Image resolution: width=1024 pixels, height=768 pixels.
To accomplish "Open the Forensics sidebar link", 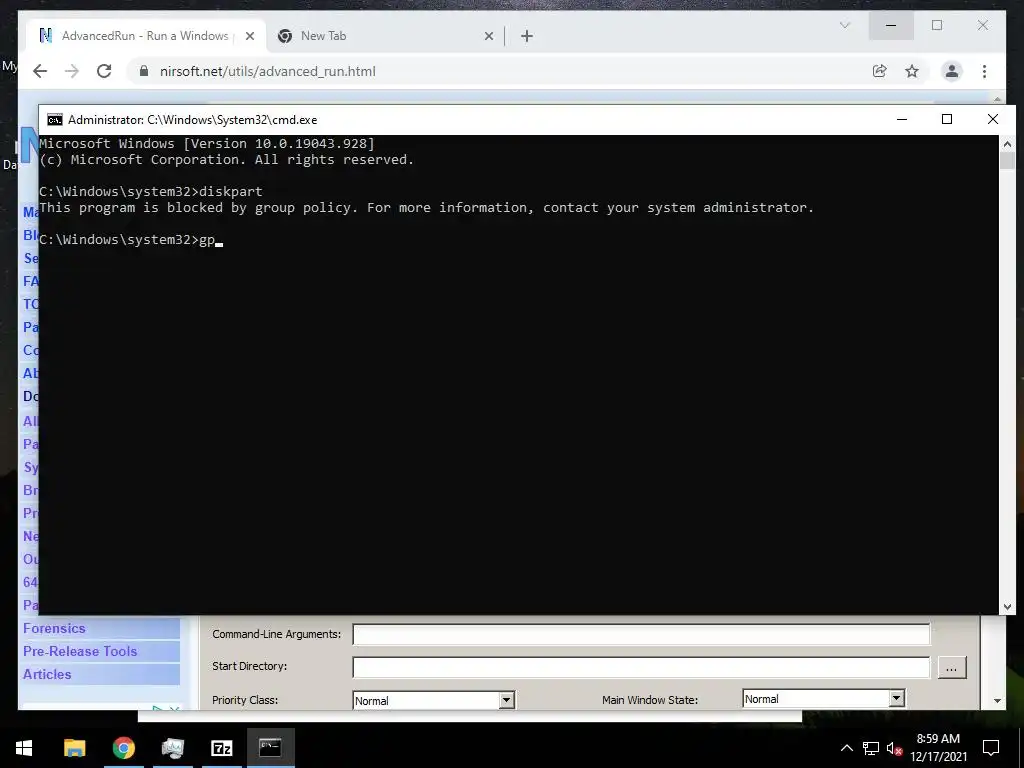I will point(54,628).
